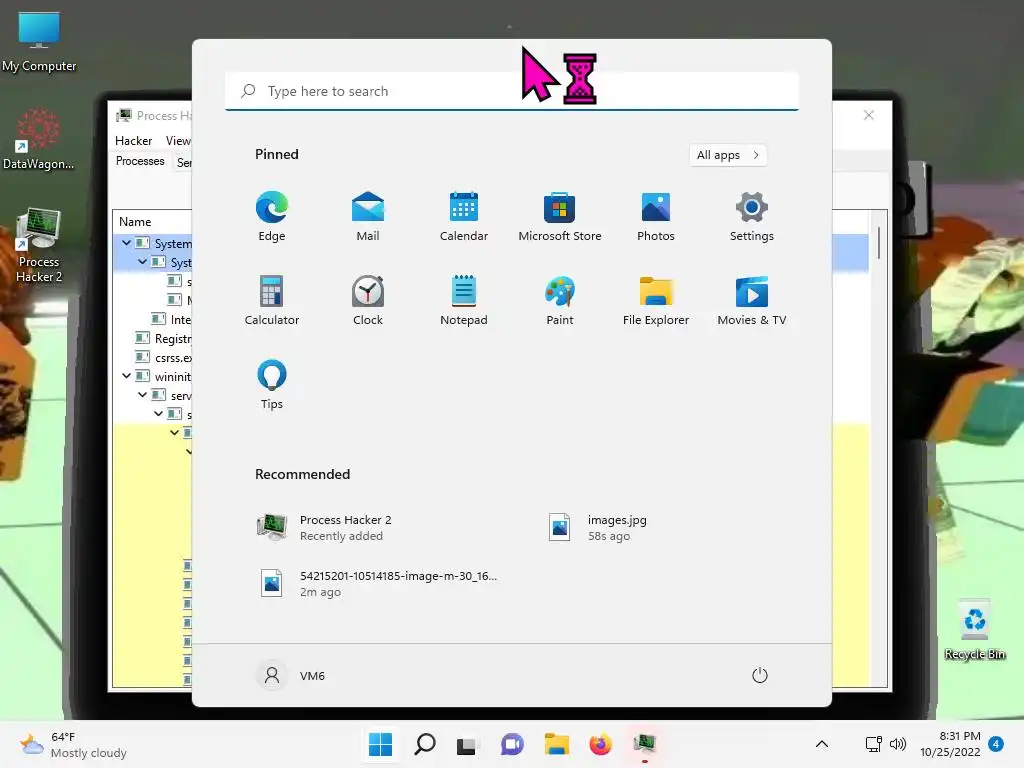Image resolution: width=1024 pixels, height=768 pixels.
Task: Open the Calendar app
Action: [x=464, y=217]
